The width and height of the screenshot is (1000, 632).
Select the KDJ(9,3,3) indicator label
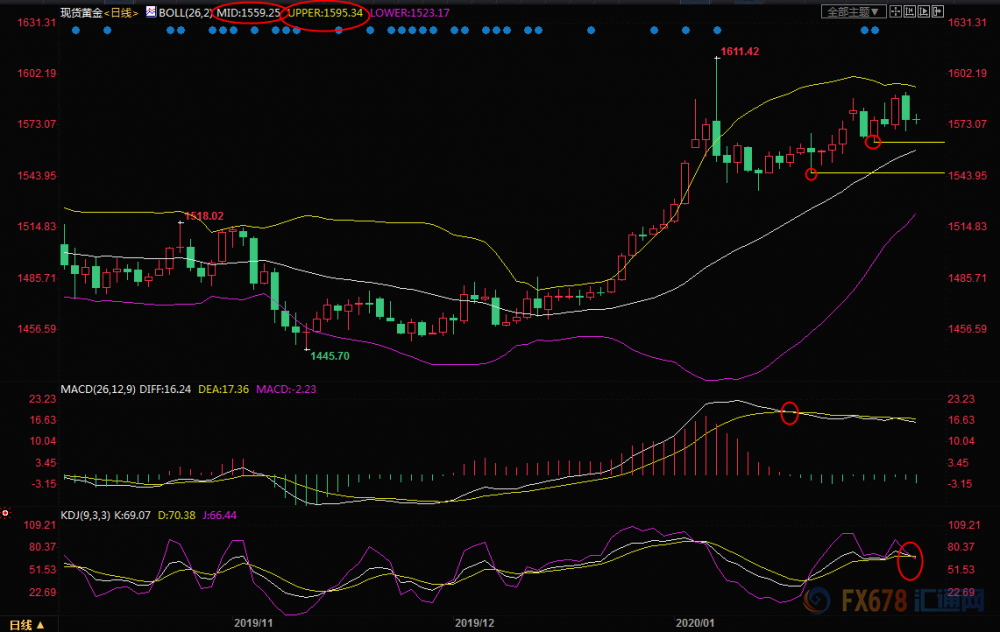pyautogui.click(x=85, y=515)
